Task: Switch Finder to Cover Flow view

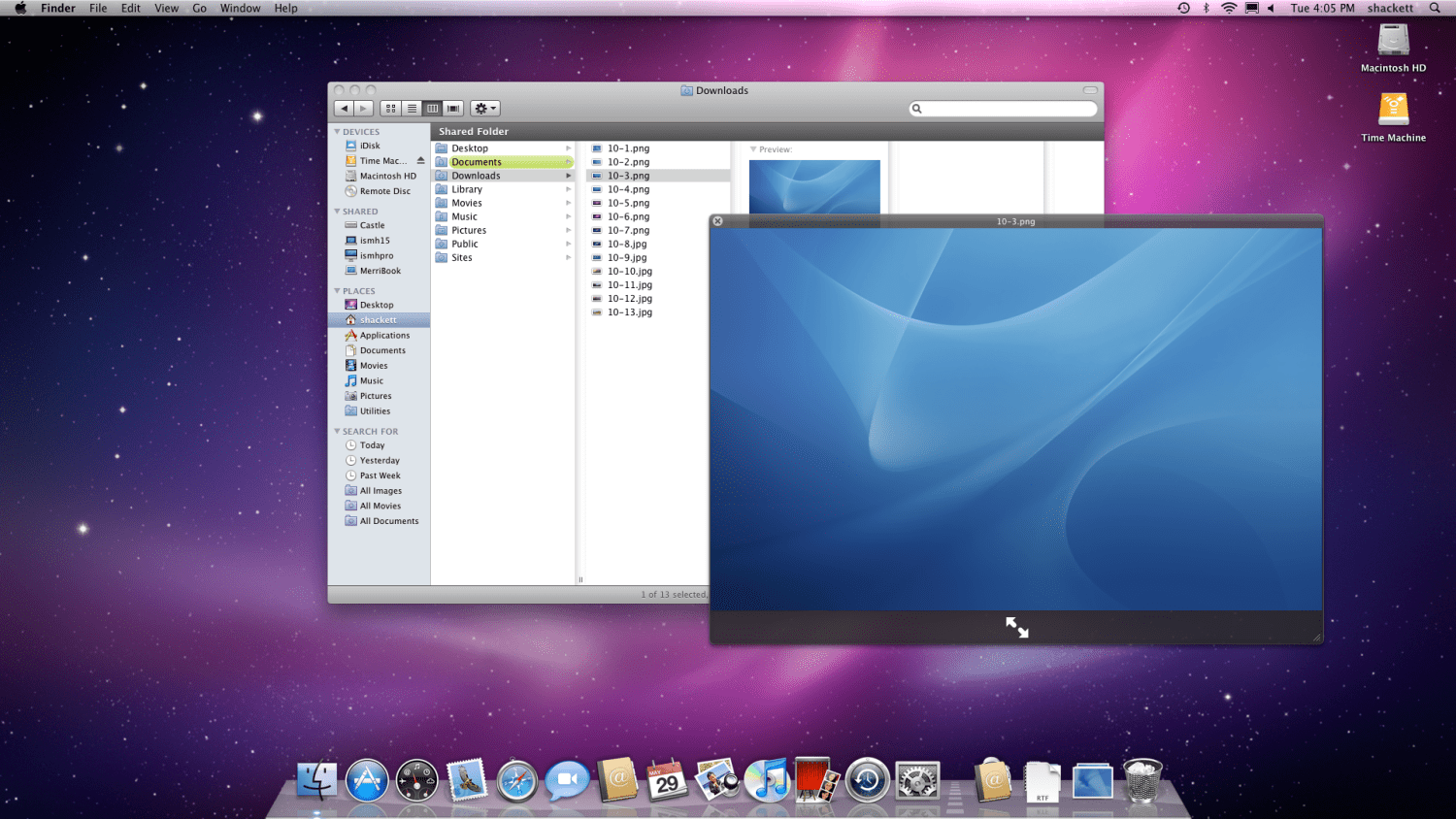Action: 453,109
